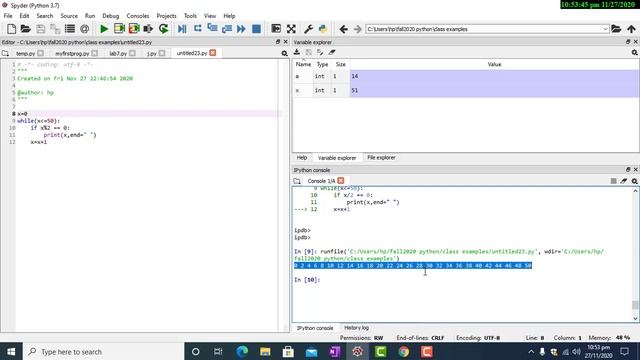Click Step into function debug icon
Screen dimensions: 640x360
(212, 29)
